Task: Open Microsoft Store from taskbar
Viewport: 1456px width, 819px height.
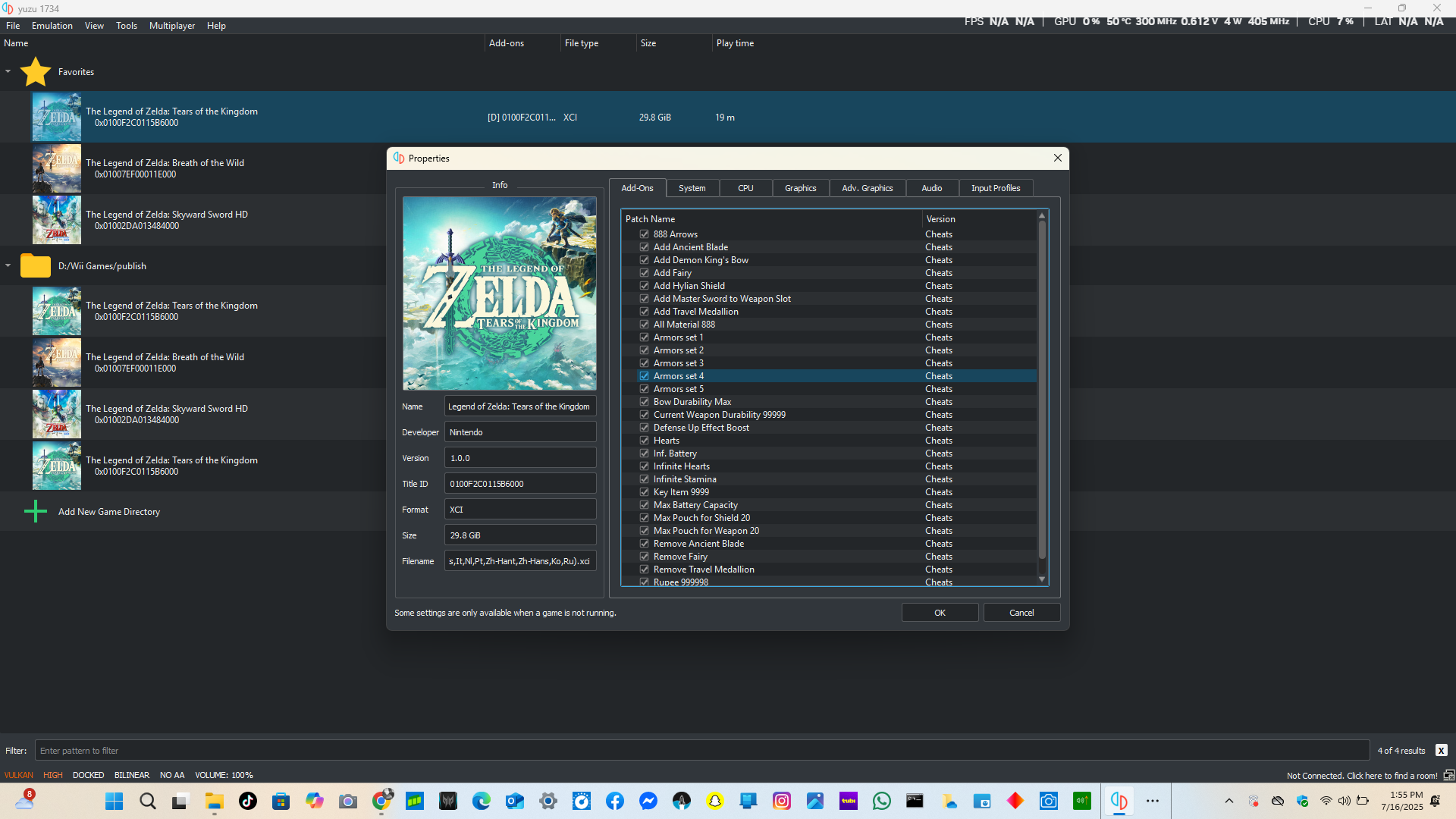Action: tap(281, 802)
